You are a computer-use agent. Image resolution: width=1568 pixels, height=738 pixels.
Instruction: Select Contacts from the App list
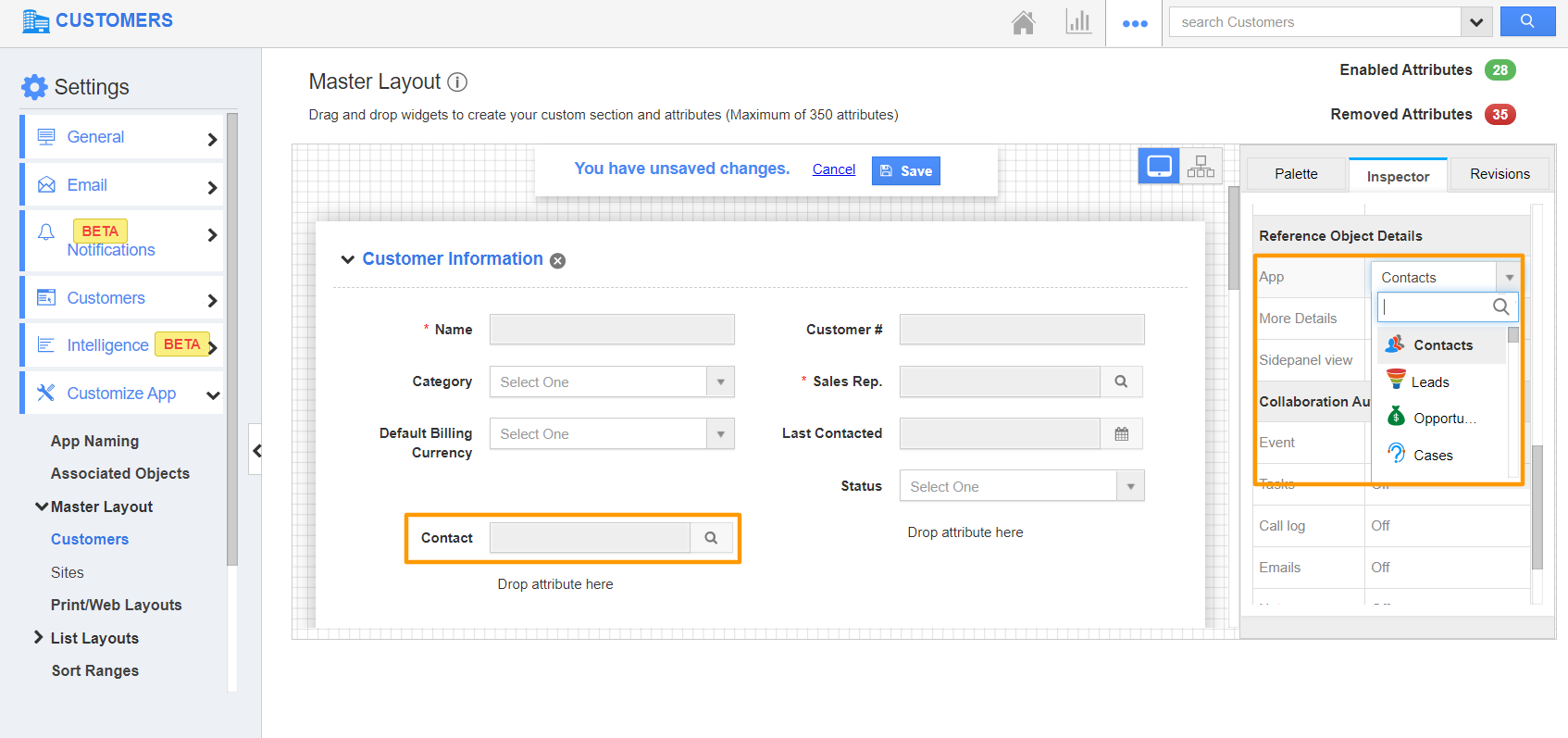point(1442,344)
